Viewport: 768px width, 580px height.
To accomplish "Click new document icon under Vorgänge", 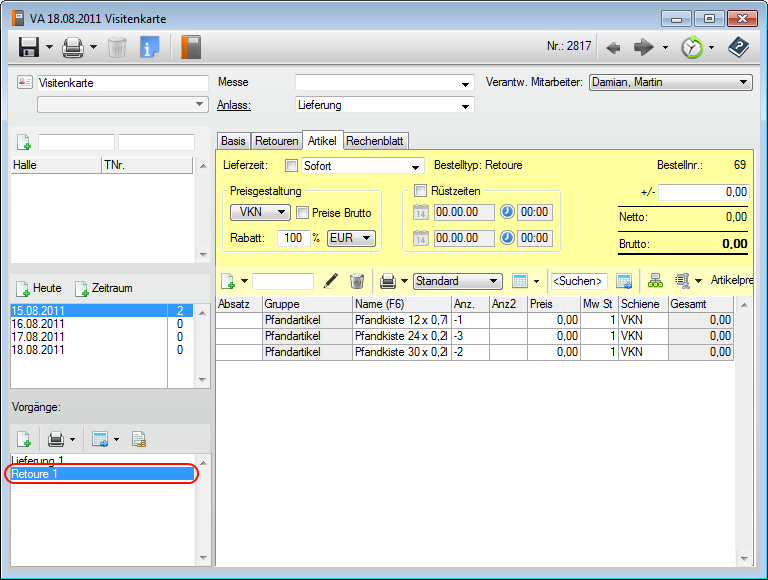I will click(x=22, y=439).
